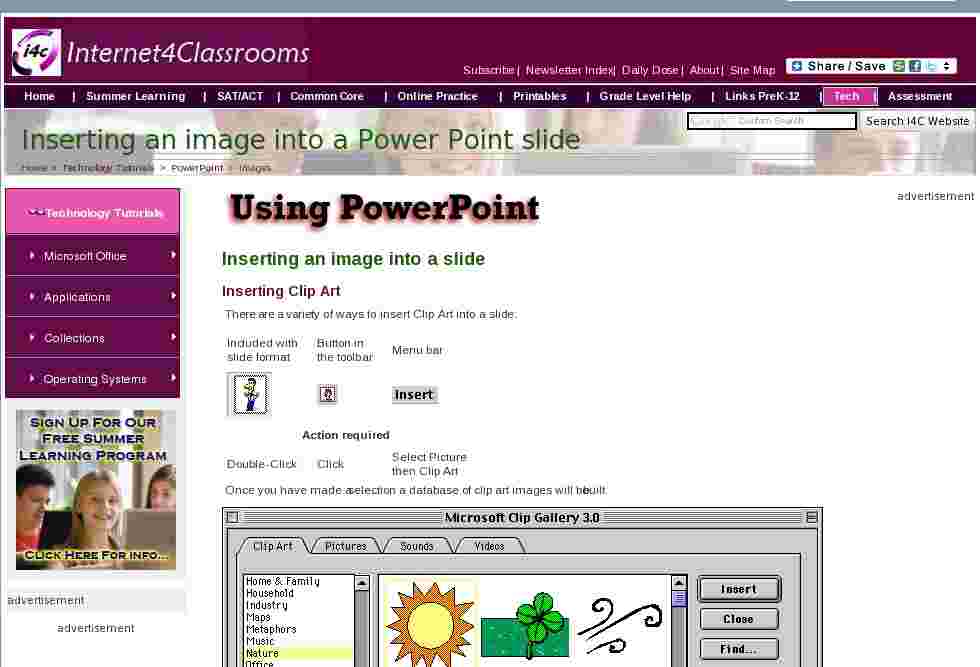Select Common Core in the navigation bar
The width and height of the screenshot is (980, 667).
[327, 96]
